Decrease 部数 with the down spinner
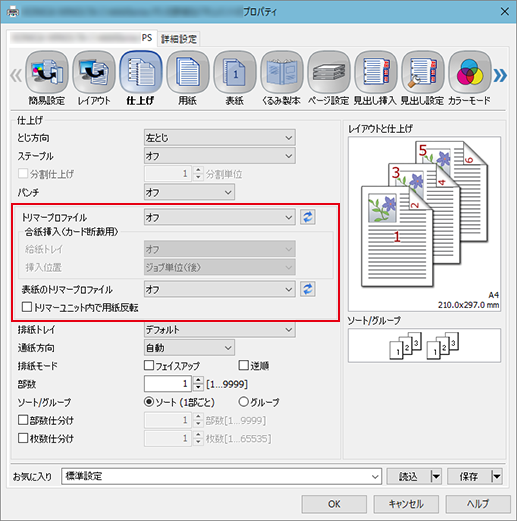 coord(198,388)
